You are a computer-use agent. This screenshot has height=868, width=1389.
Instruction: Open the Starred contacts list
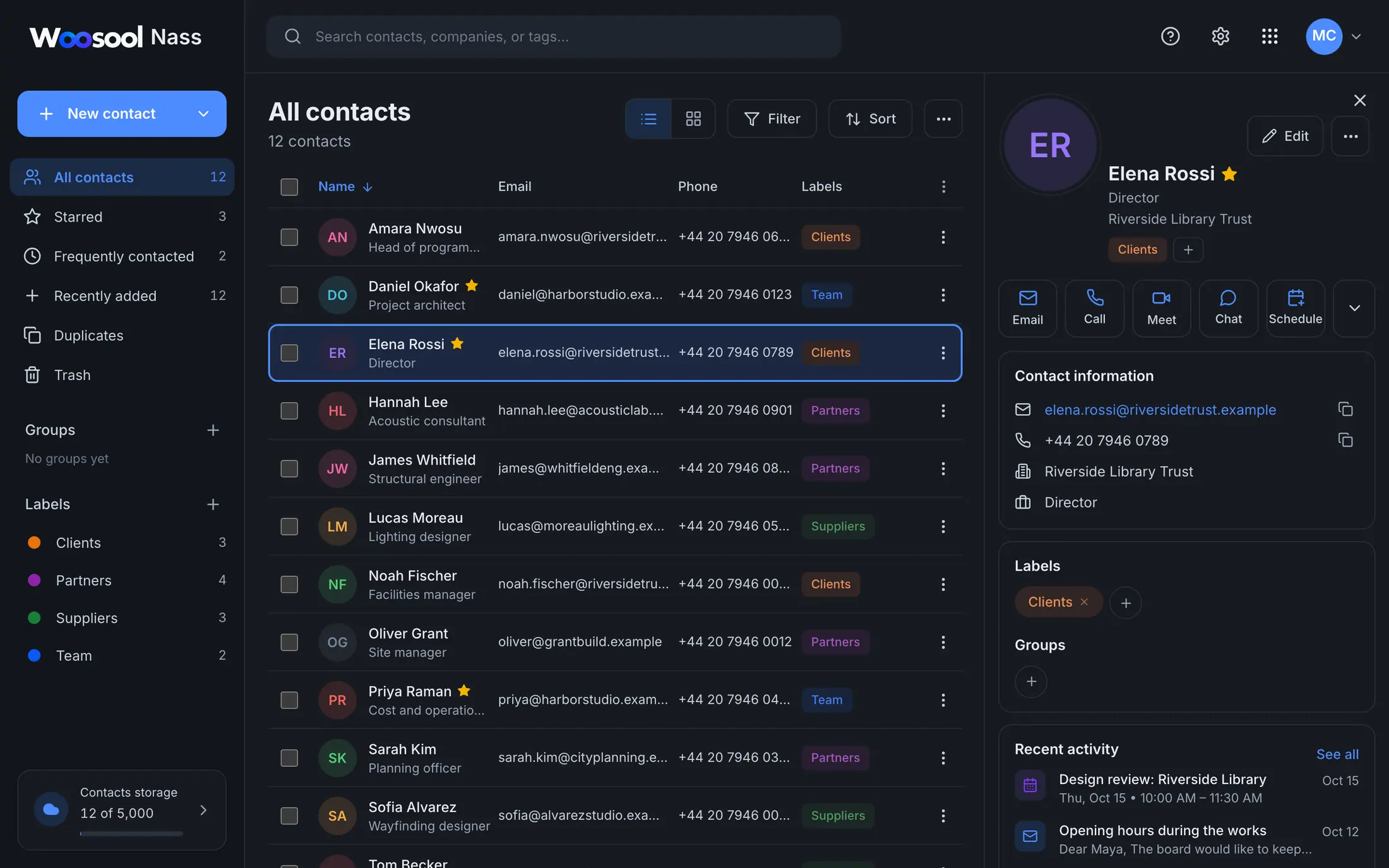click(122, 217)
